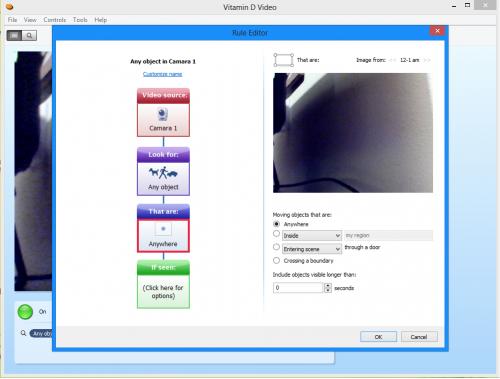Select the Entering scene radio button

(276, 247)
